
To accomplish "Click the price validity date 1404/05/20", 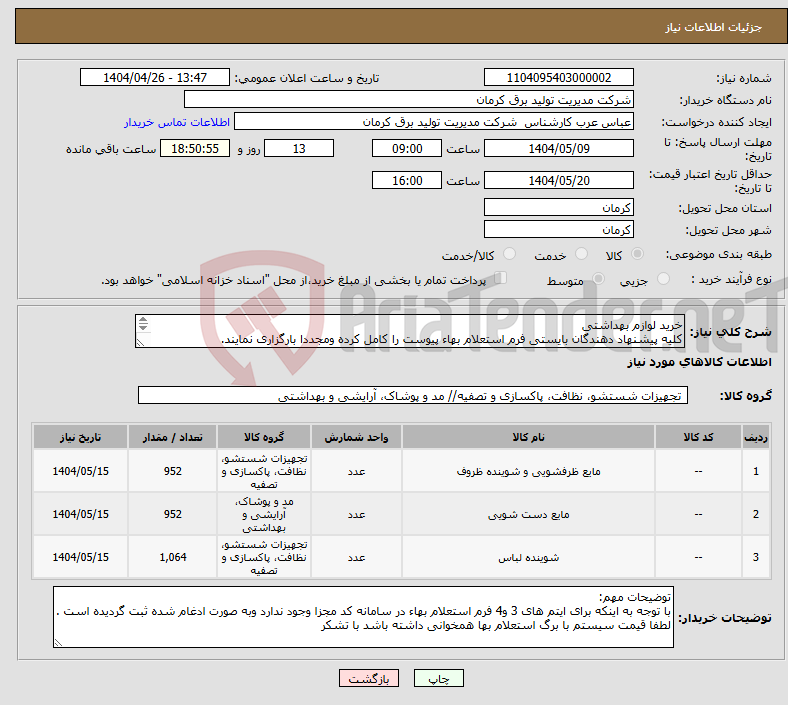I will (558, 180).
